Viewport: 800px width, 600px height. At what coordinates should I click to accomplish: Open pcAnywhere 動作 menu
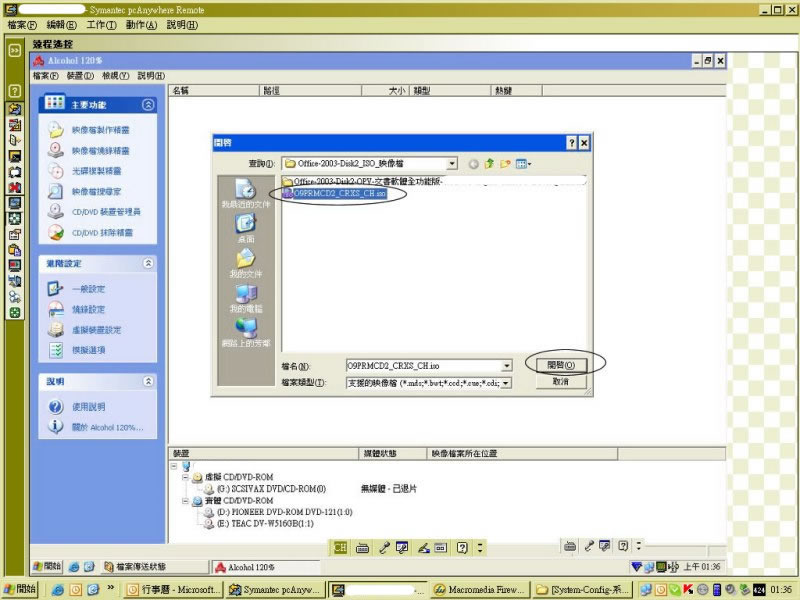tap(141, 24)
